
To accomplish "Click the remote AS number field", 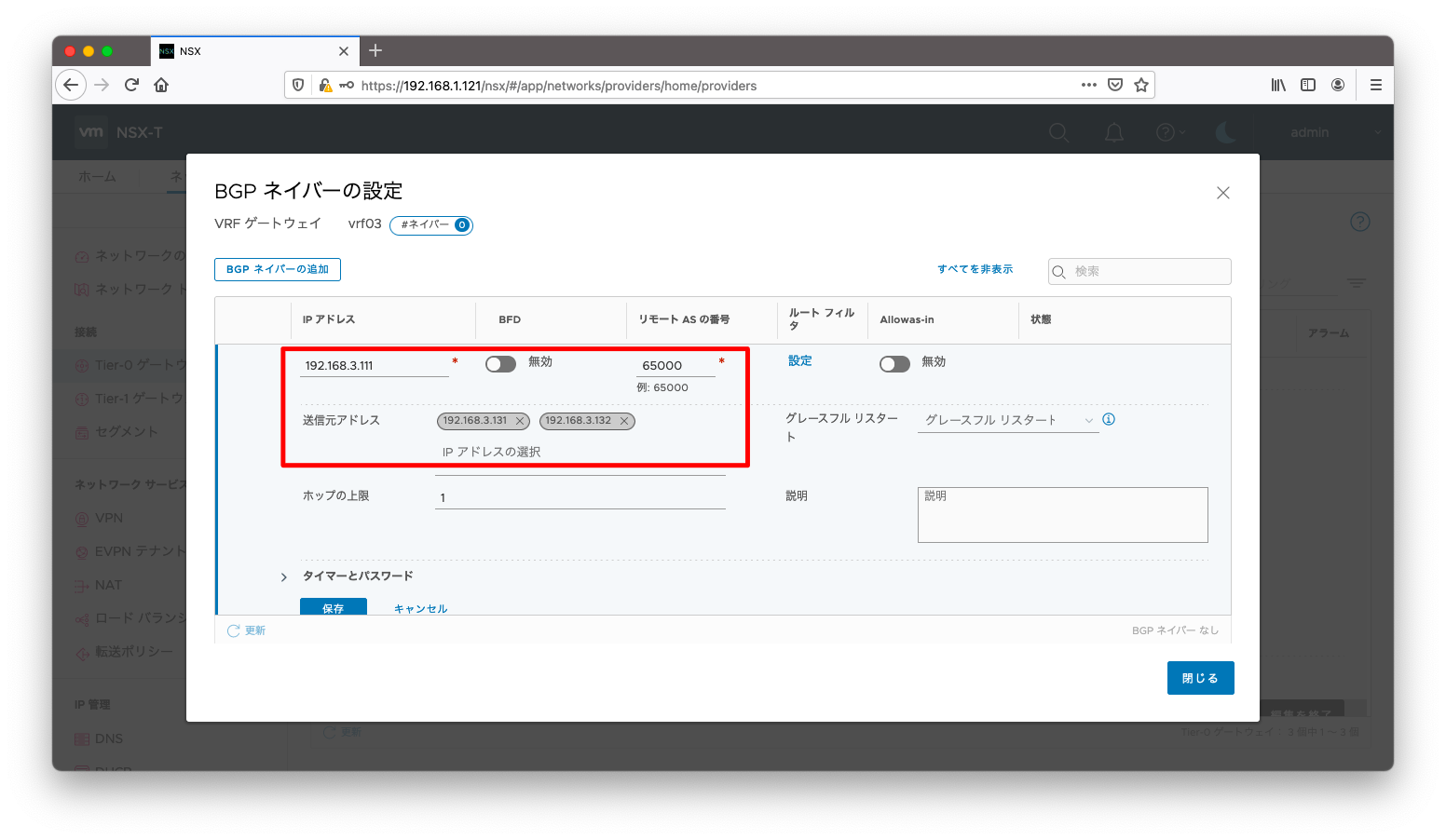I will coord(675,365).
